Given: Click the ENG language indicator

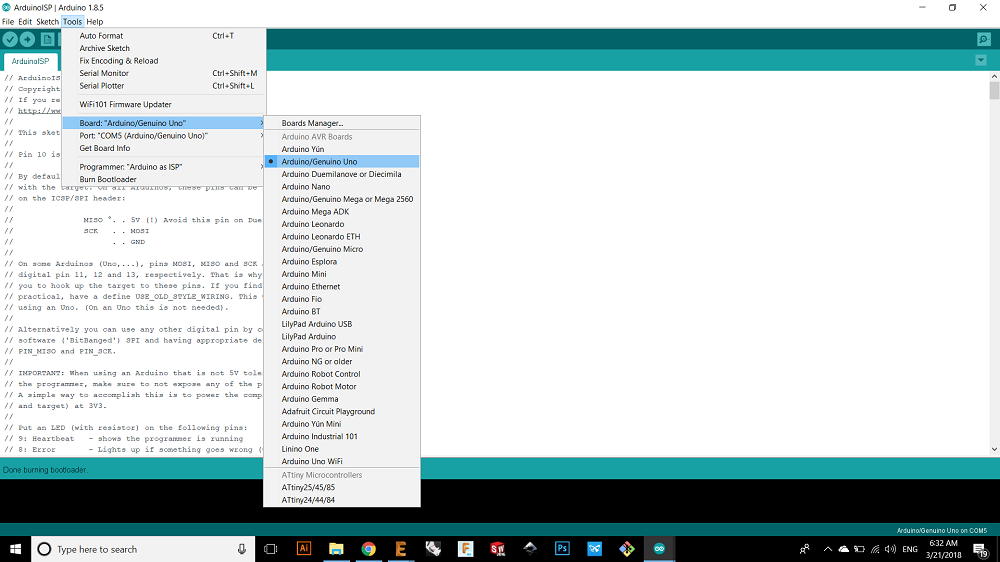Looking at the screenshot, I should click(910, 549).
